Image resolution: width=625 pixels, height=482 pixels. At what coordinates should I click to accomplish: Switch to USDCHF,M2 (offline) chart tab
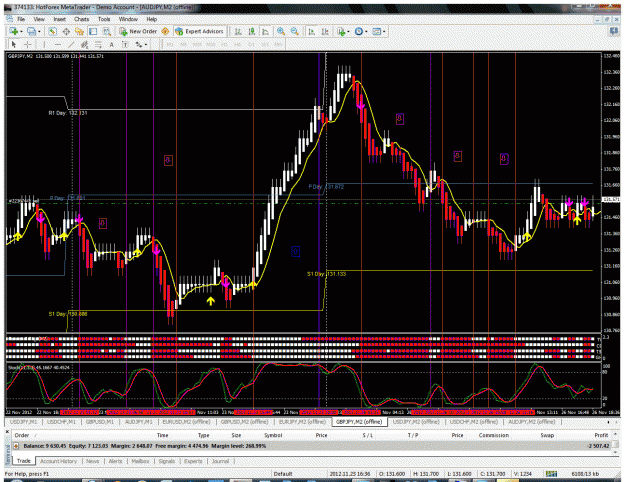pyautogui.click(x=474, y=422)
